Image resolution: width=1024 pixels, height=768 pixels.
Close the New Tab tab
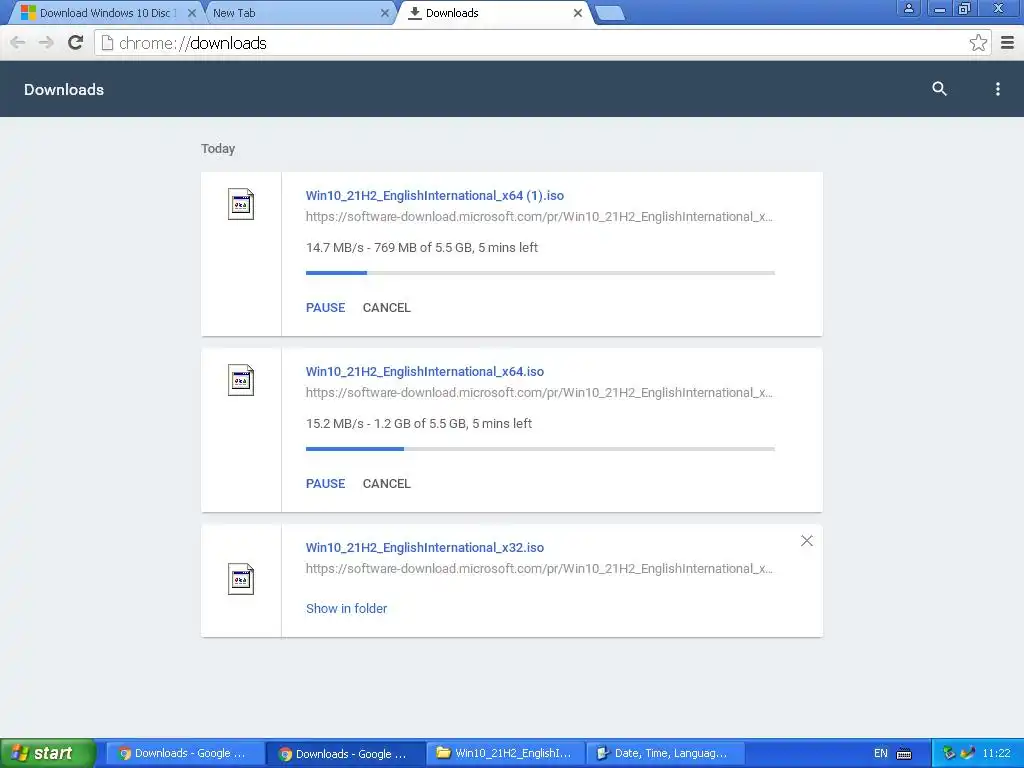click(385, 13)
